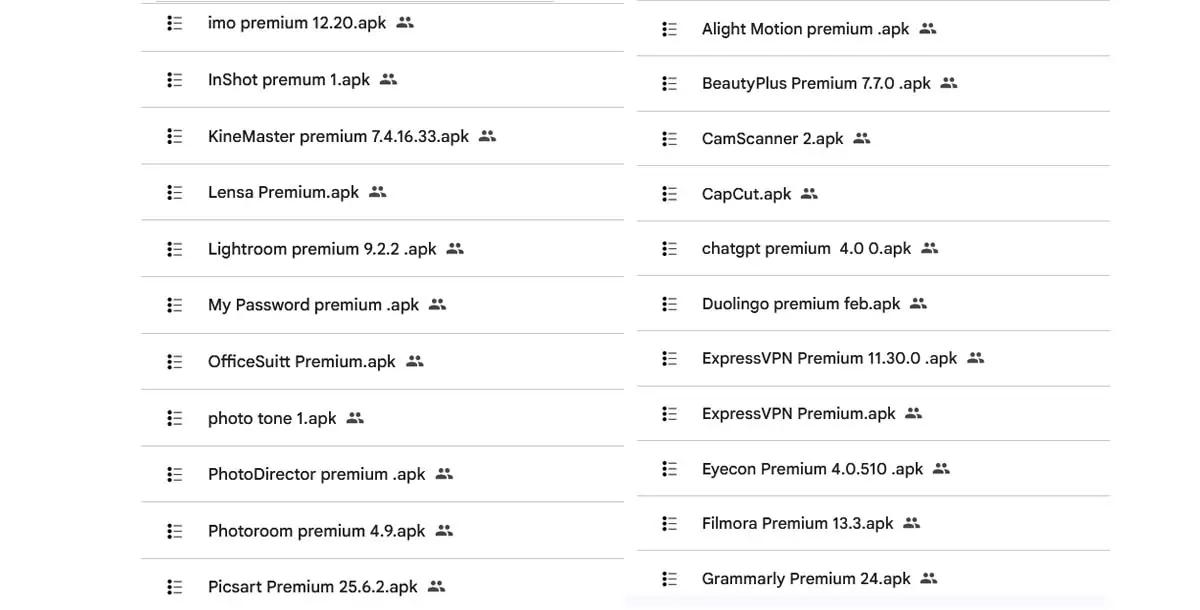Open BeautyPlus Premium 7.7.0 .apk
Screen dimensions: 1200x610
[816, 84]
